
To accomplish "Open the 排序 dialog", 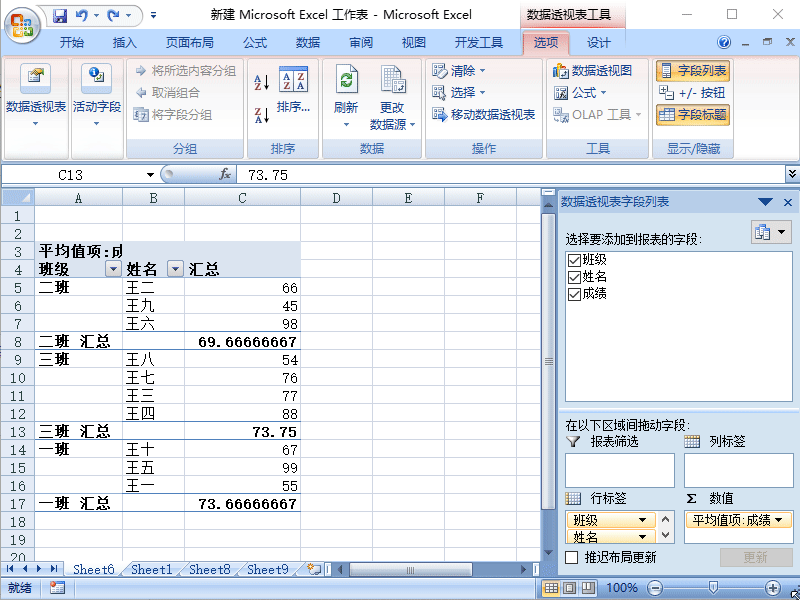I will click(293, 89).
